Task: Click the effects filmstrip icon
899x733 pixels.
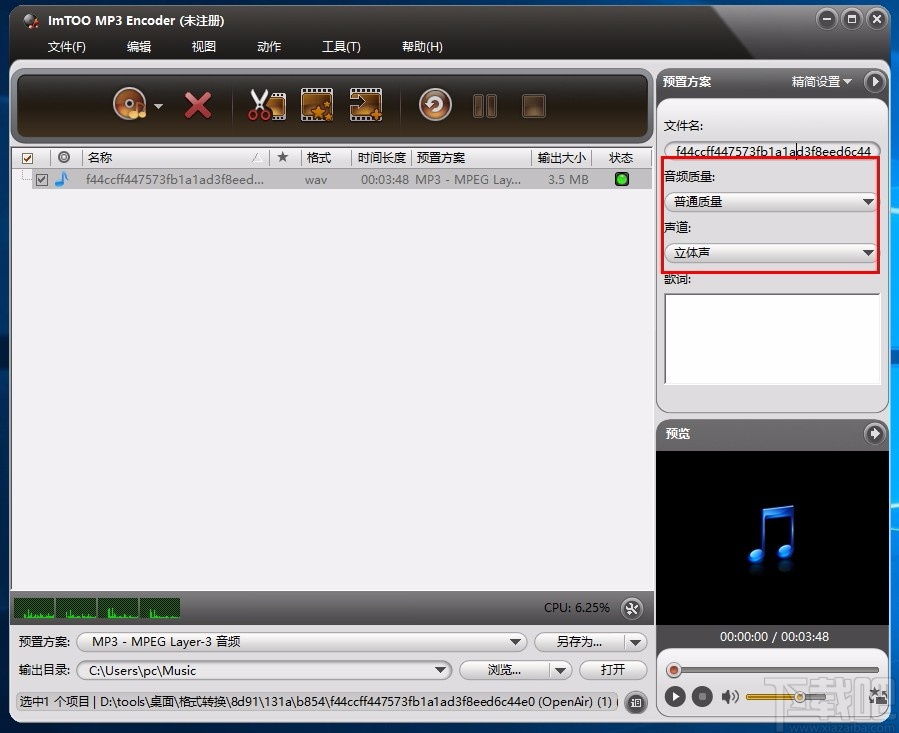Action: (x=316, y=104)
